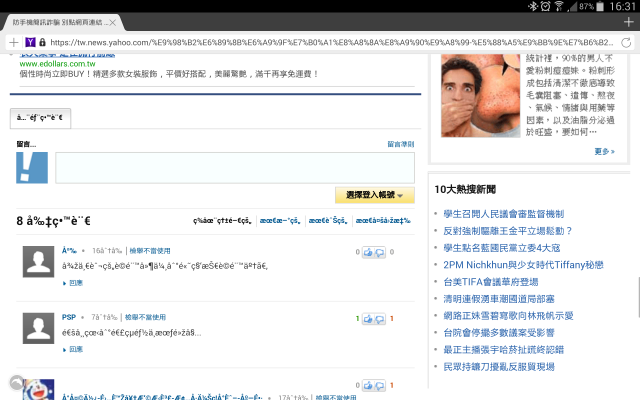Tap the sort option left of the other three
This screenshot has width=640, height=400.
[222, 221]
